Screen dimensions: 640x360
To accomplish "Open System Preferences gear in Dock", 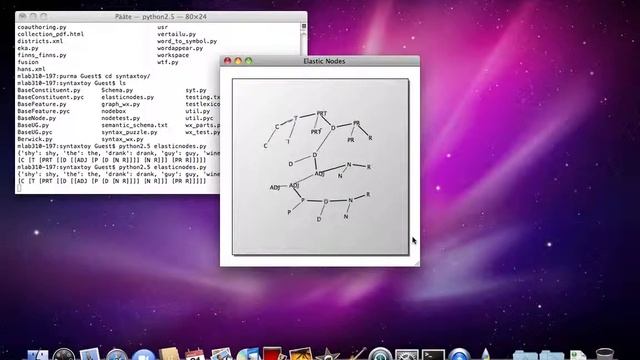I will [x=407, y=354].
